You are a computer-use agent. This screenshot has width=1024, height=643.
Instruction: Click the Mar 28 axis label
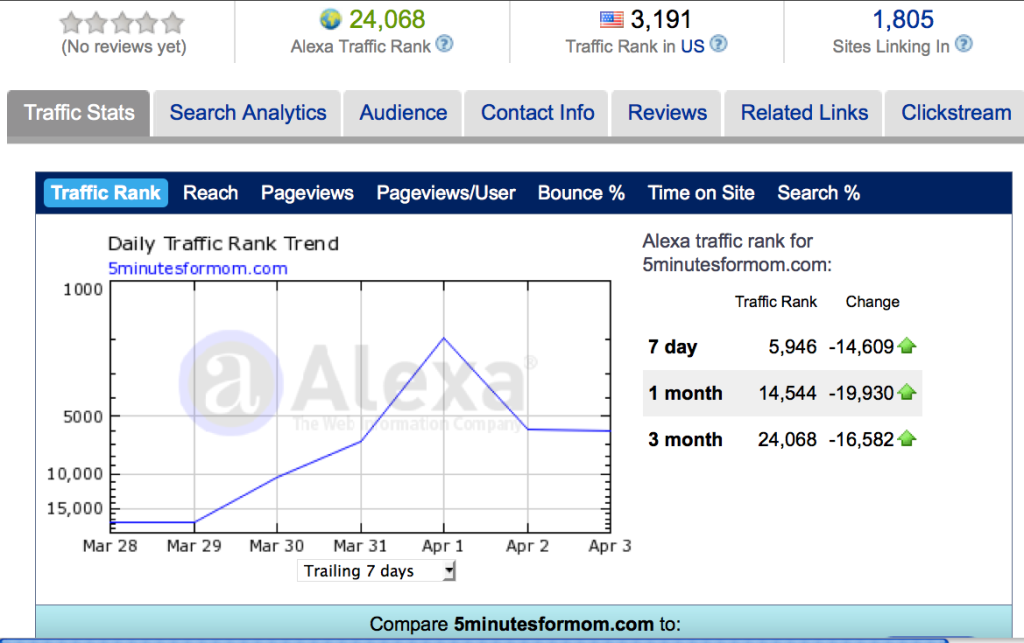coord(110,546)
